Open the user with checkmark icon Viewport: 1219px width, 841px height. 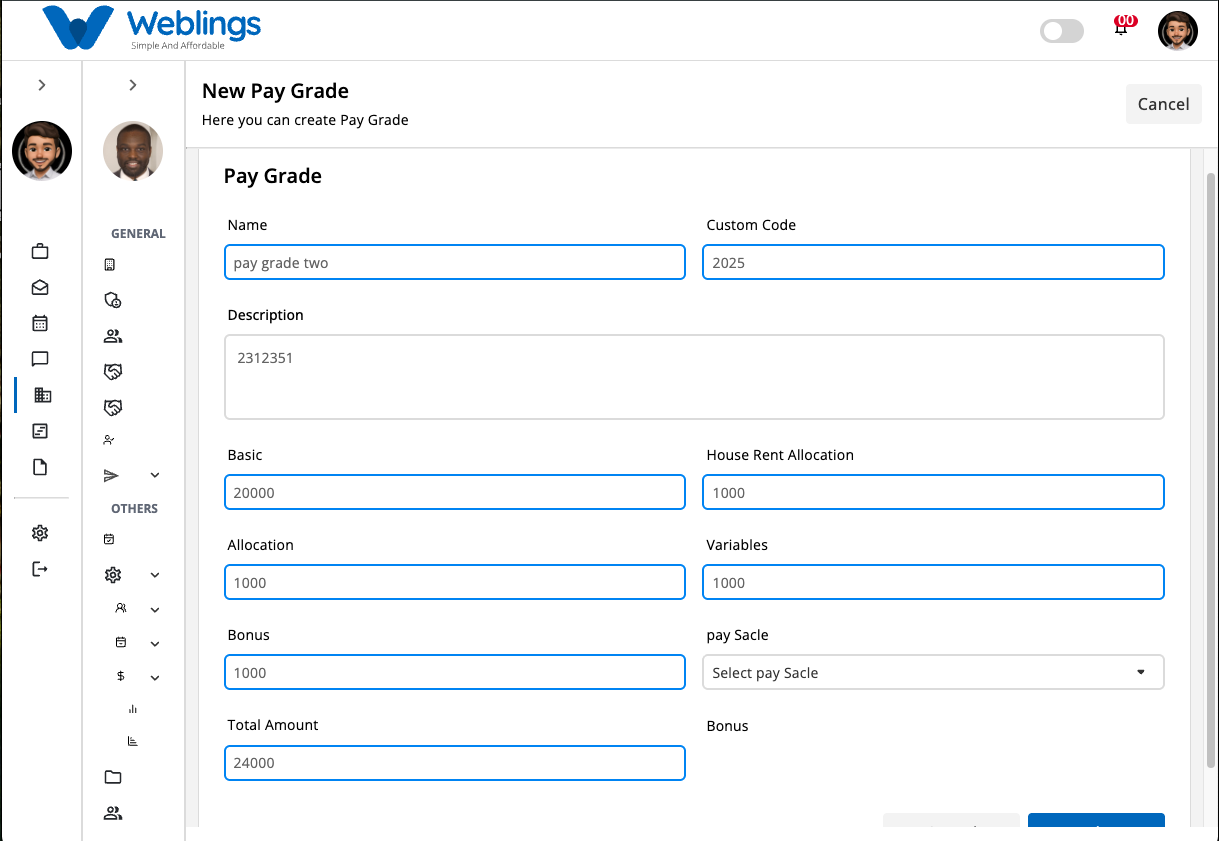tap(109, 440)
